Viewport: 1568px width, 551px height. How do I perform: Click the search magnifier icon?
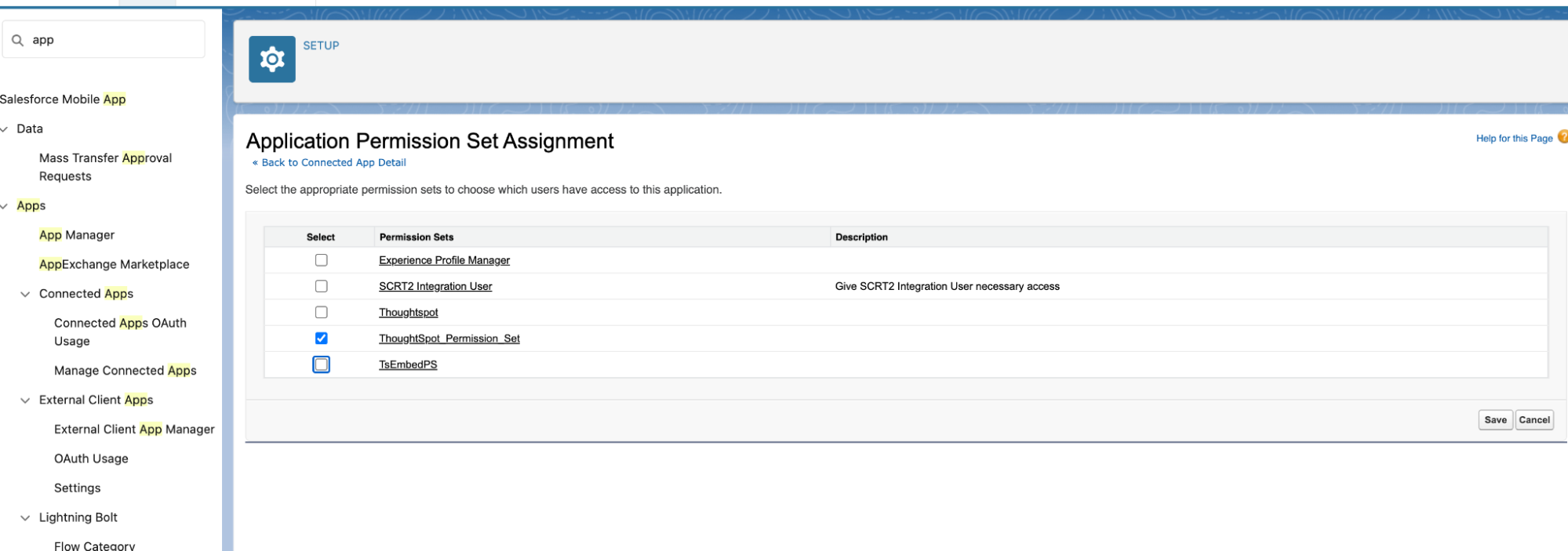coord(17,40)
